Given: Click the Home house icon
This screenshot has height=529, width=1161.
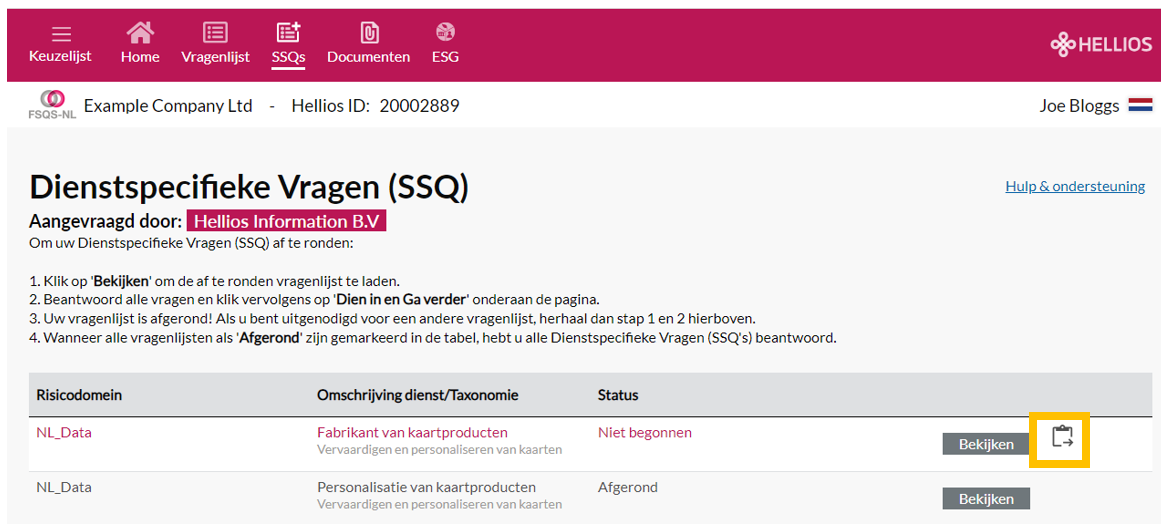Looking at the screenshot, I should [x=140, y=33].
